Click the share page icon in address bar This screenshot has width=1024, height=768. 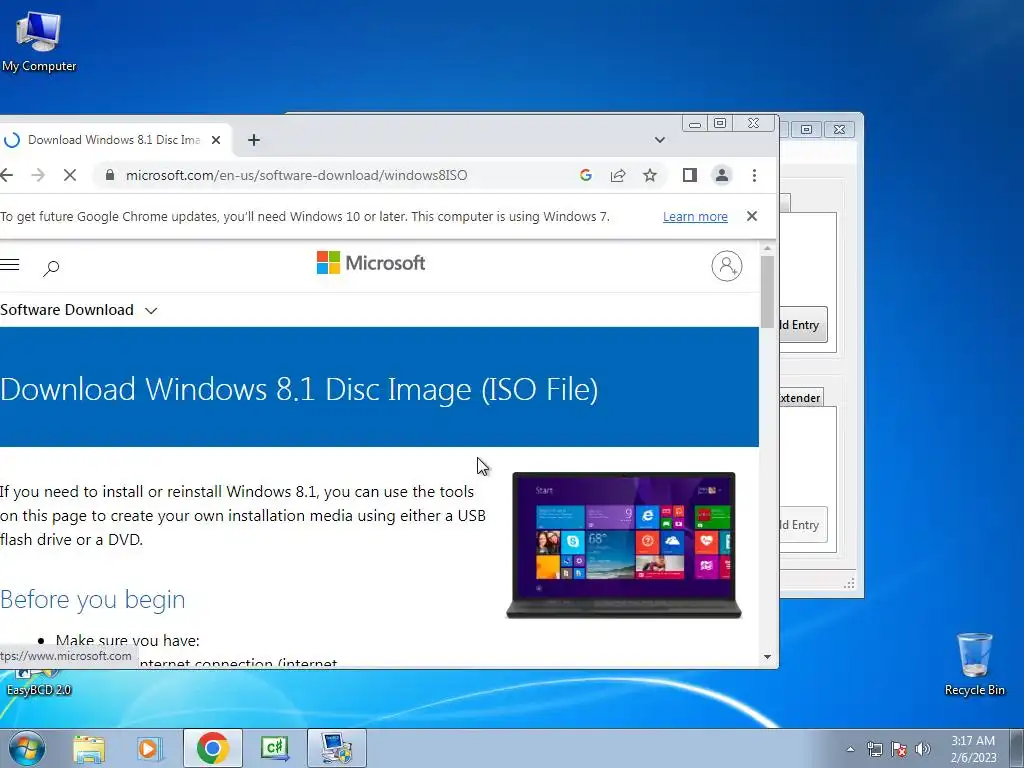pyautogui.click(x=618, y=175)
